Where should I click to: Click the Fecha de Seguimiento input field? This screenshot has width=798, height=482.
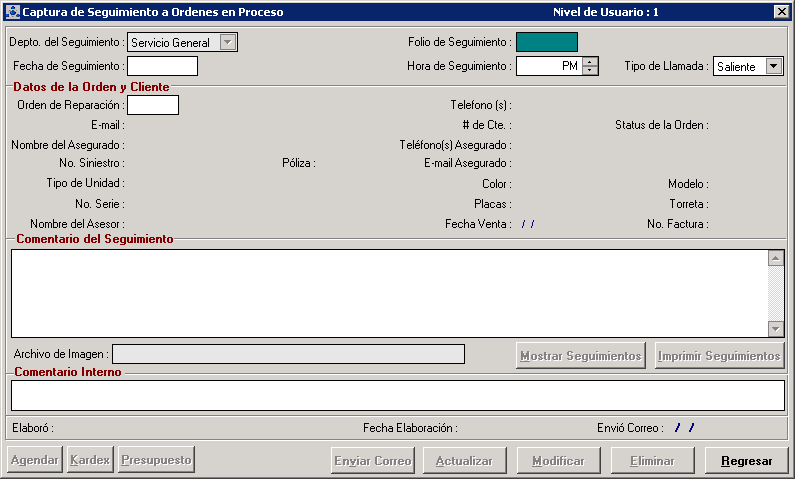(x=162, y=66)
